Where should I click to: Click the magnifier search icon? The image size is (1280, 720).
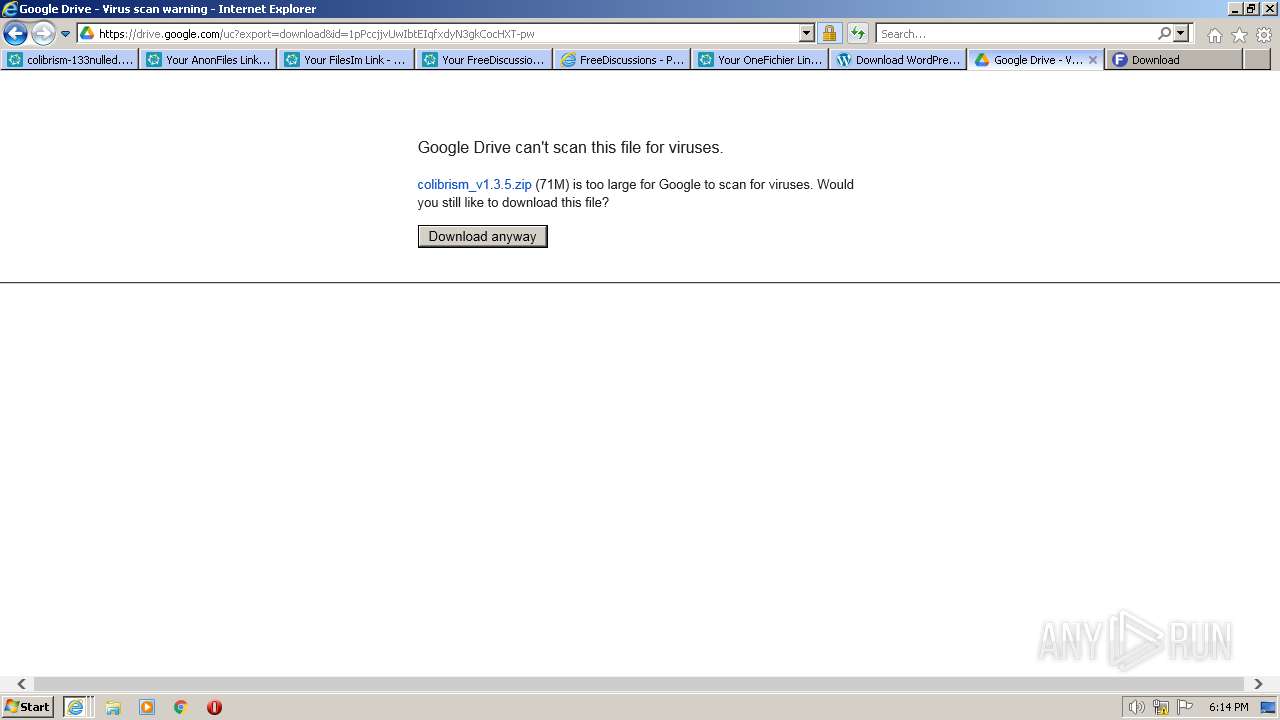point(1164,33)
